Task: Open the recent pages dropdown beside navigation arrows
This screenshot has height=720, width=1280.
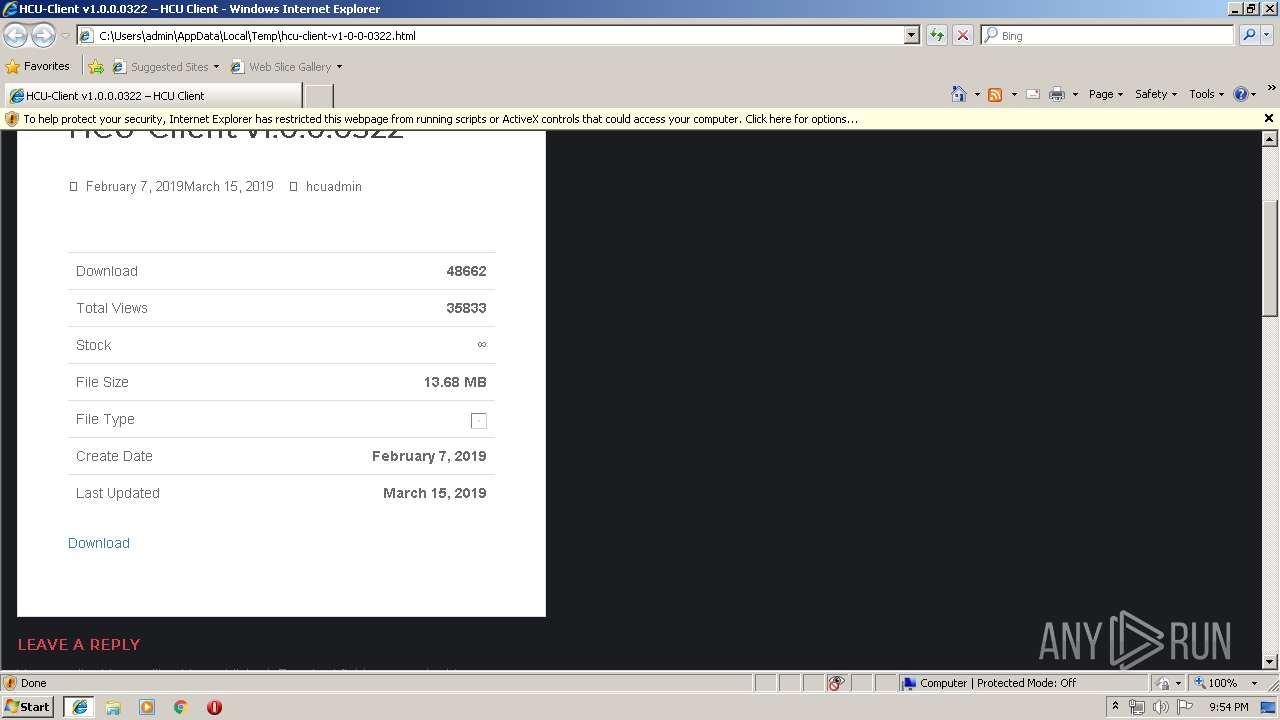Action: [x=65, y=36]
